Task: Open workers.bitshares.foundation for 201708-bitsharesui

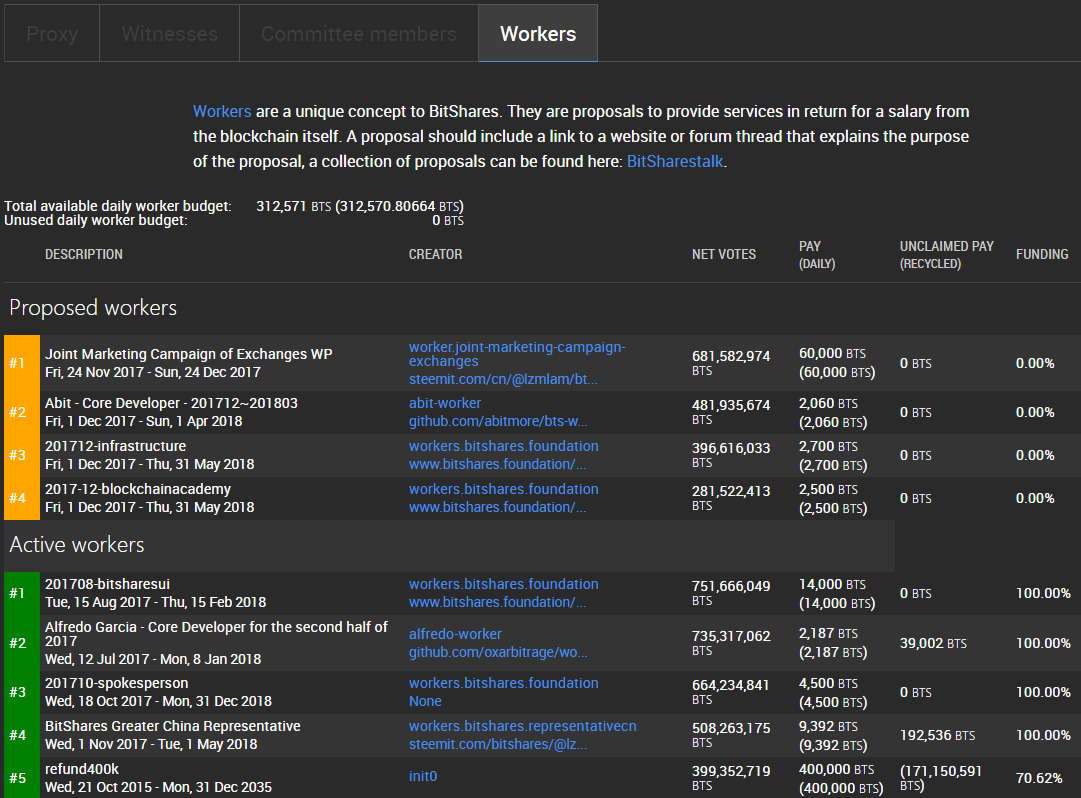Action: pos(503,584)
